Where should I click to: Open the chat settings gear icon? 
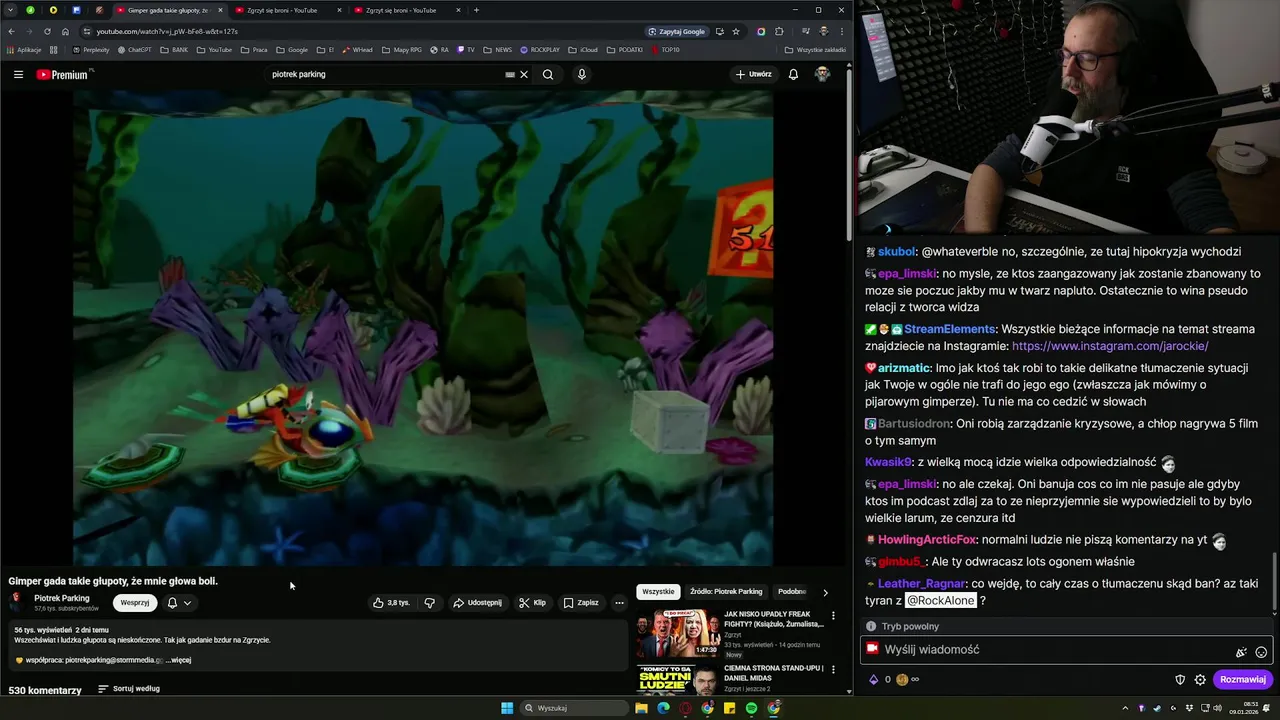pos(1200,679)
